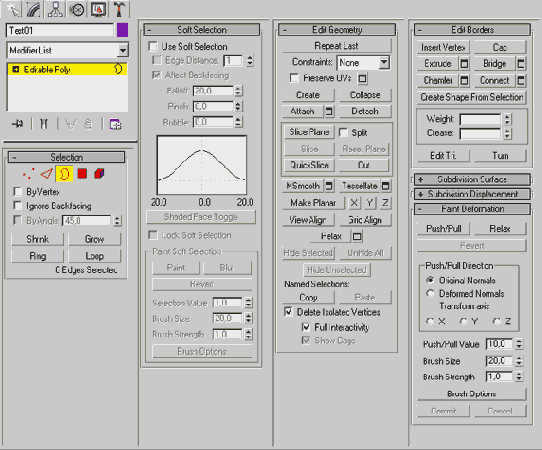Open the Hierarchy command panel tab
542x450 pixels.
[55, 9]
